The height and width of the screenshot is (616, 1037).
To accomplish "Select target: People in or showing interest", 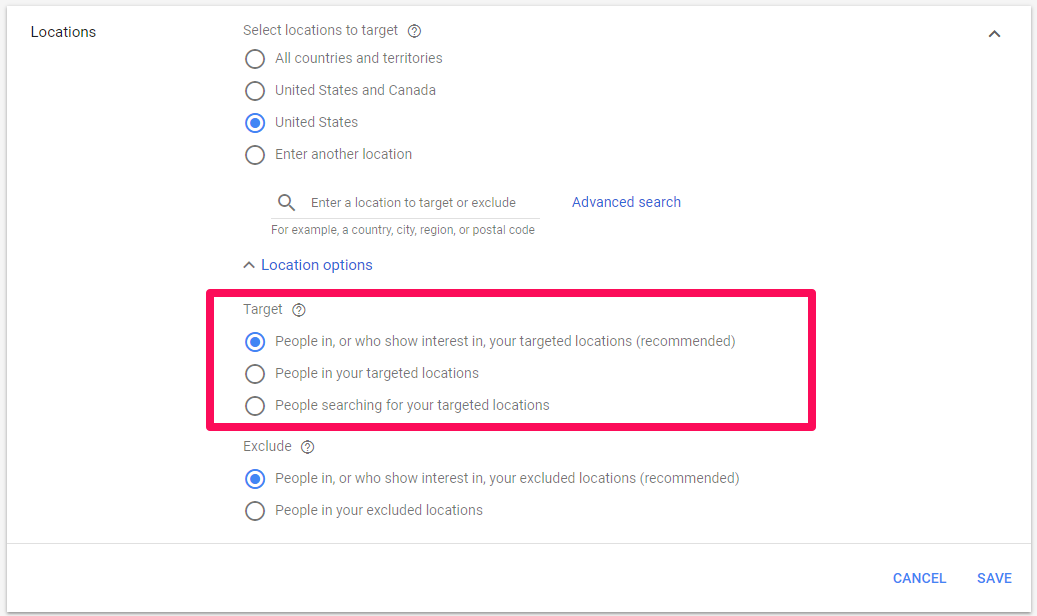I will 256,342.
